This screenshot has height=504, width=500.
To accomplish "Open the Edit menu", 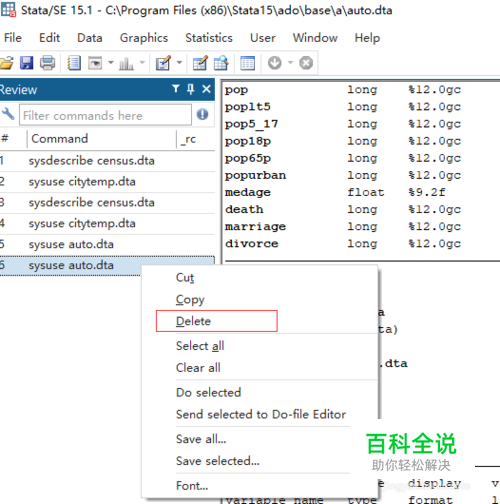I will pos(49,38).
